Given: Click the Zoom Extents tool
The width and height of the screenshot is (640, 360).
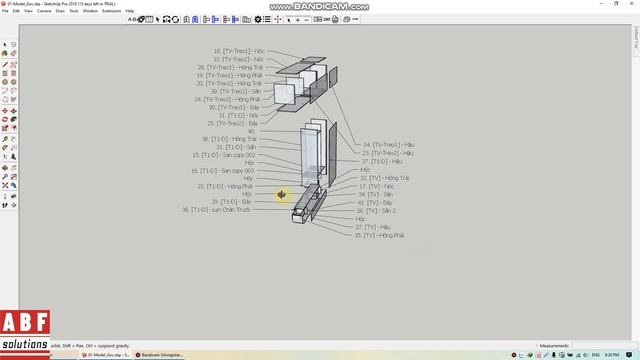Looking at the screenshot, I should (x=5, y=185).
